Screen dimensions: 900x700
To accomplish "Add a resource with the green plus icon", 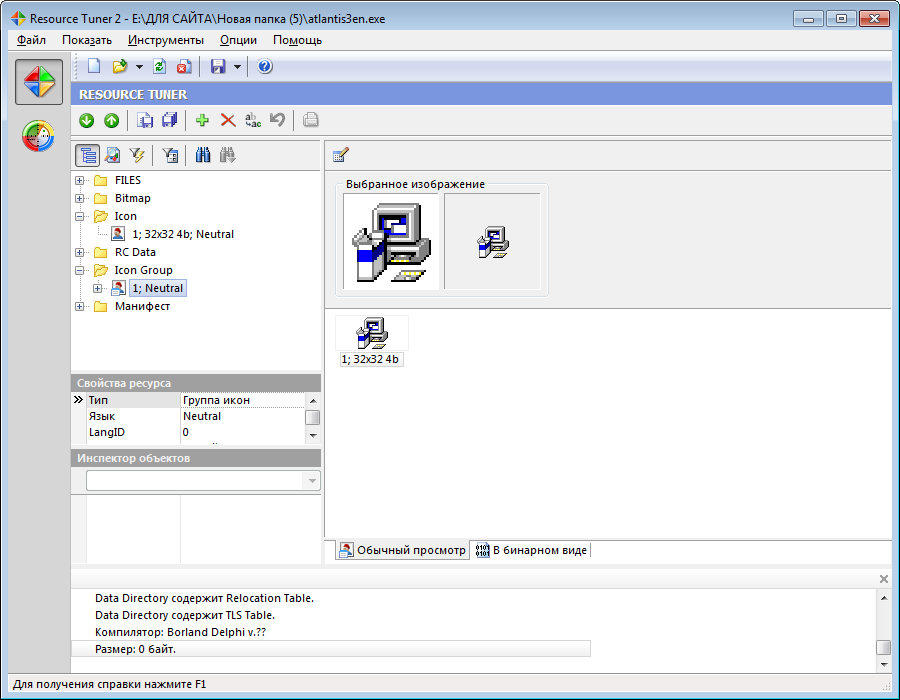I will (x=202, y=120).
